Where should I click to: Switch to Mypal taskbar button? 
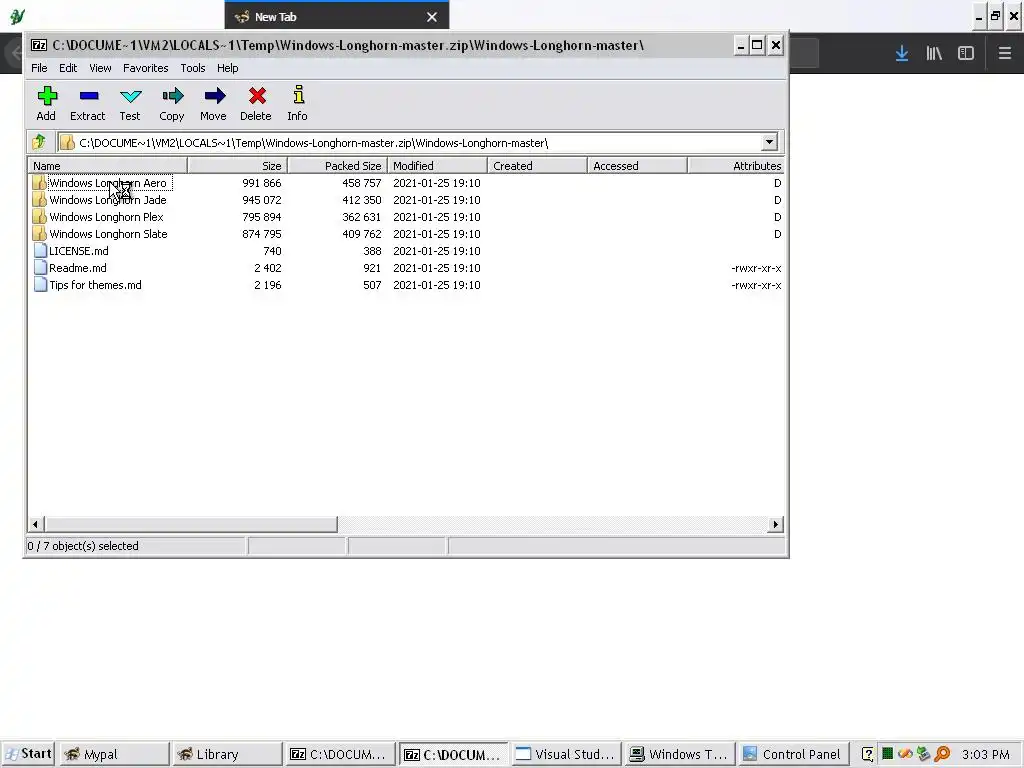(114, 754)
